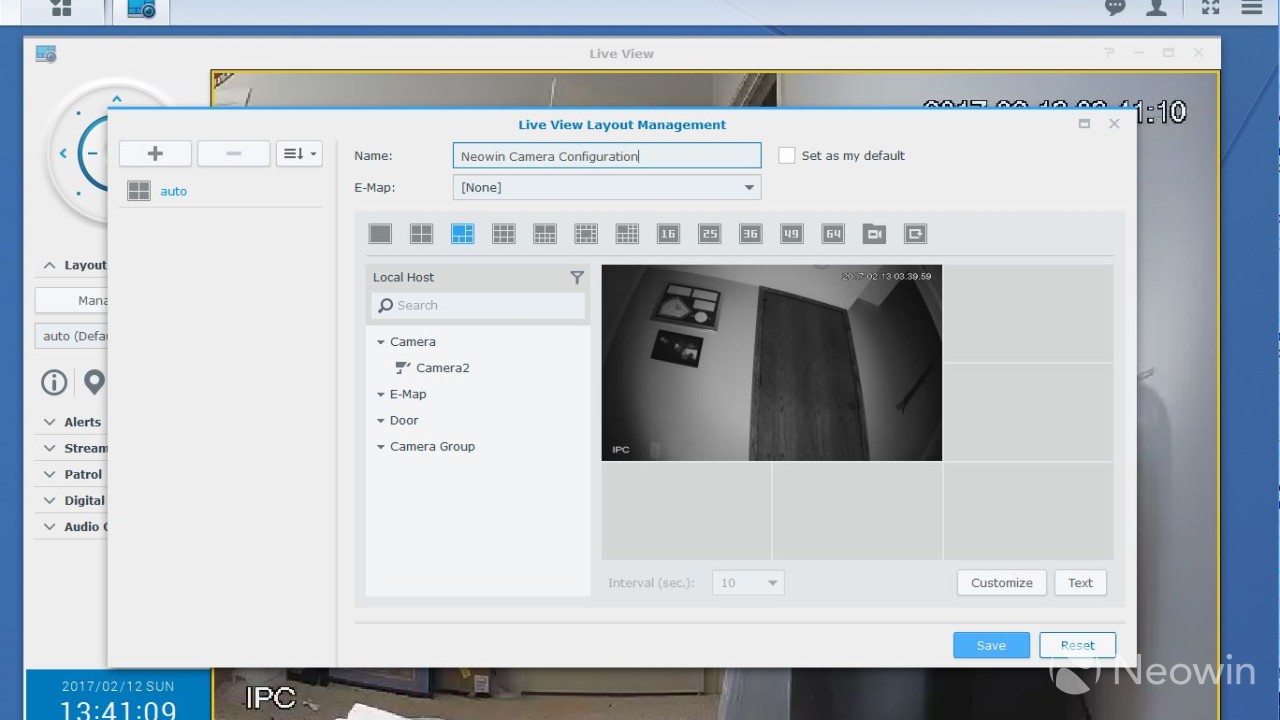The width and height of the screenshot is (1280, 720).
Task: Click the Live View window help question mark
Action: click(1109, 53)
